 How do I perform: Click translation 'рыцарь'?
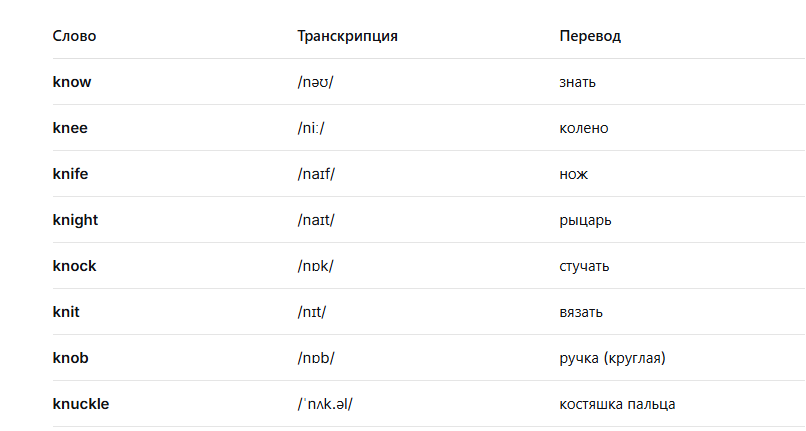tap(585, 220)
